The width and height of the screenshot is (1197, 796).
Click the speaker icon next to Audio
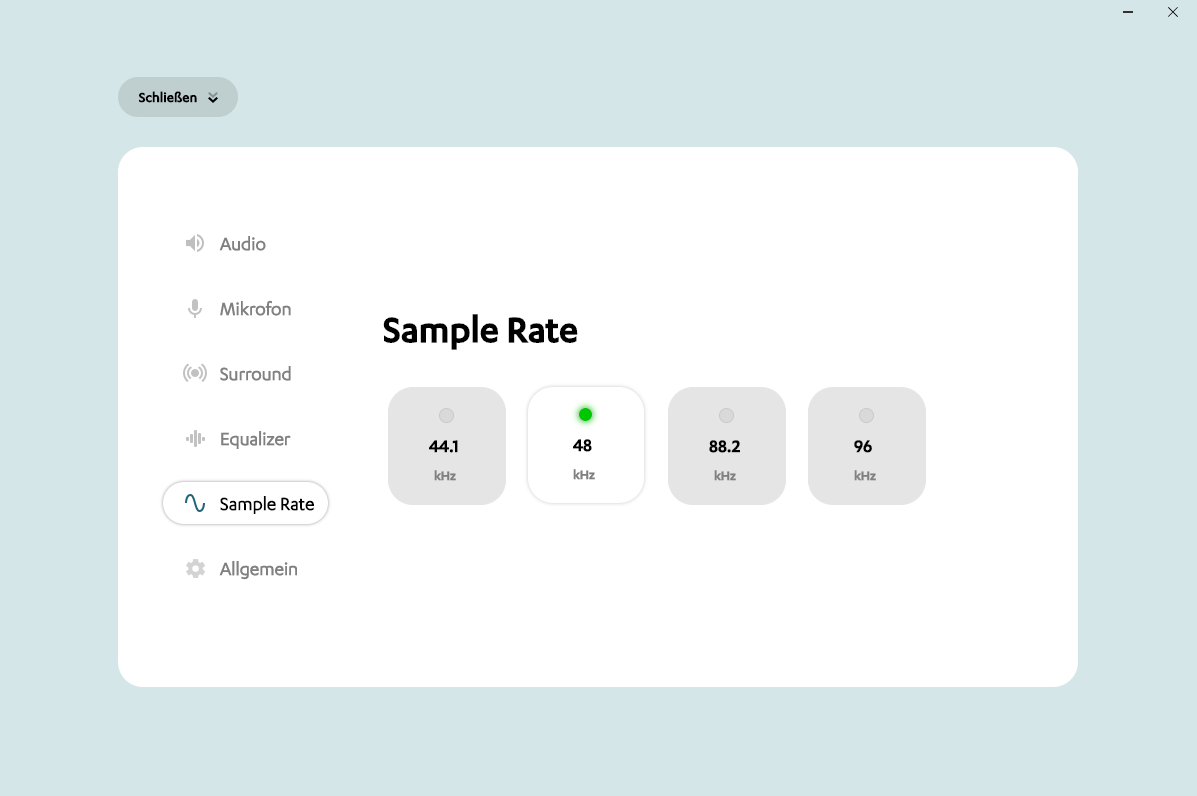[195, 243]
